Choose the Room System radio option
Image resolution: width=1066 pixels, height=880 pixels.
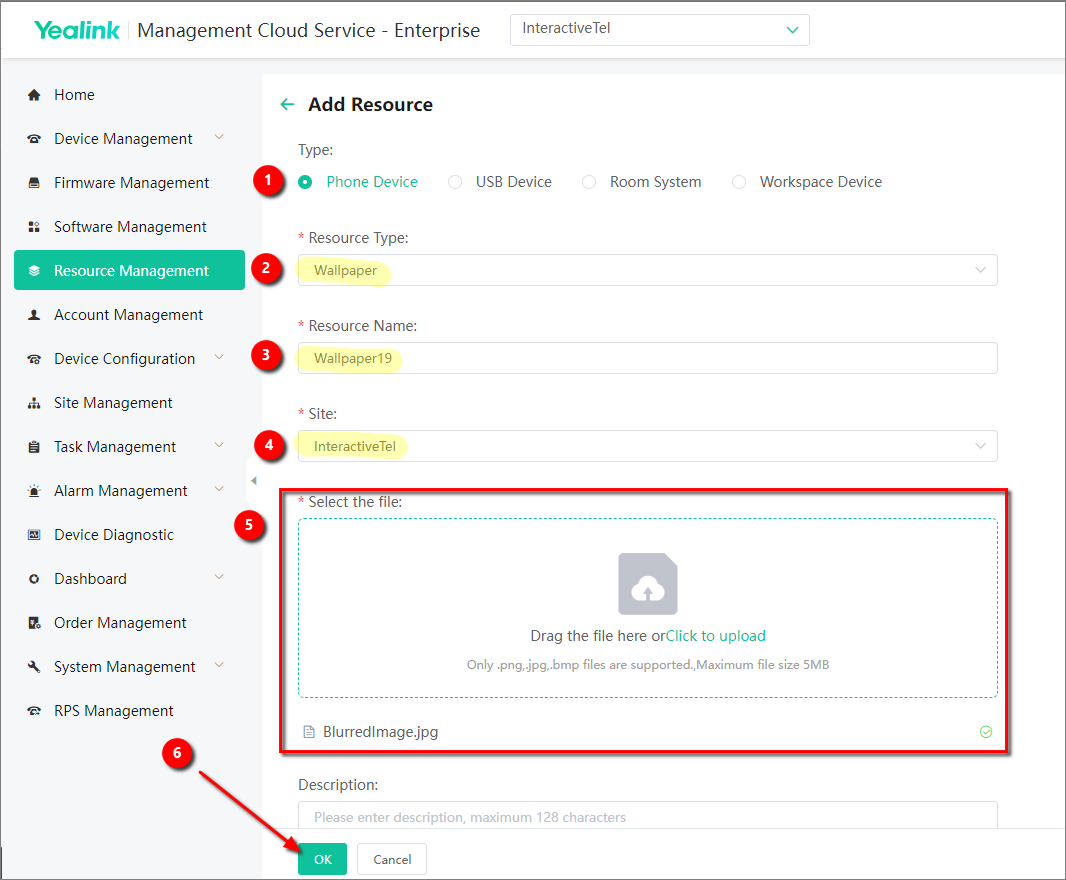pos(589,182)
